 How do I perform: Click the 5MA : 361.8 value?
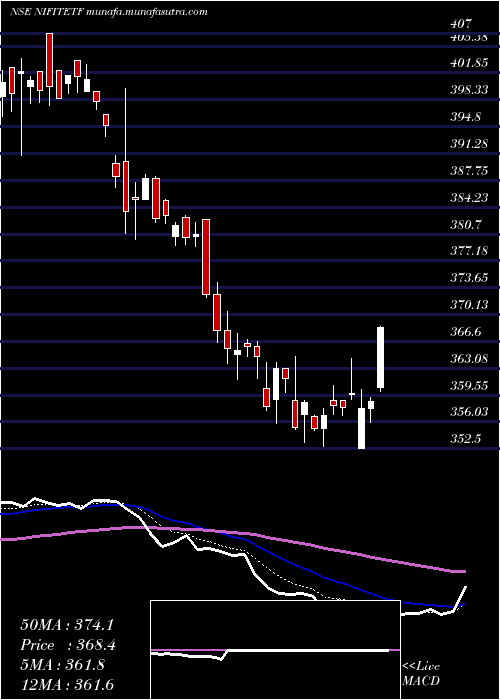(x=62, y=664)
